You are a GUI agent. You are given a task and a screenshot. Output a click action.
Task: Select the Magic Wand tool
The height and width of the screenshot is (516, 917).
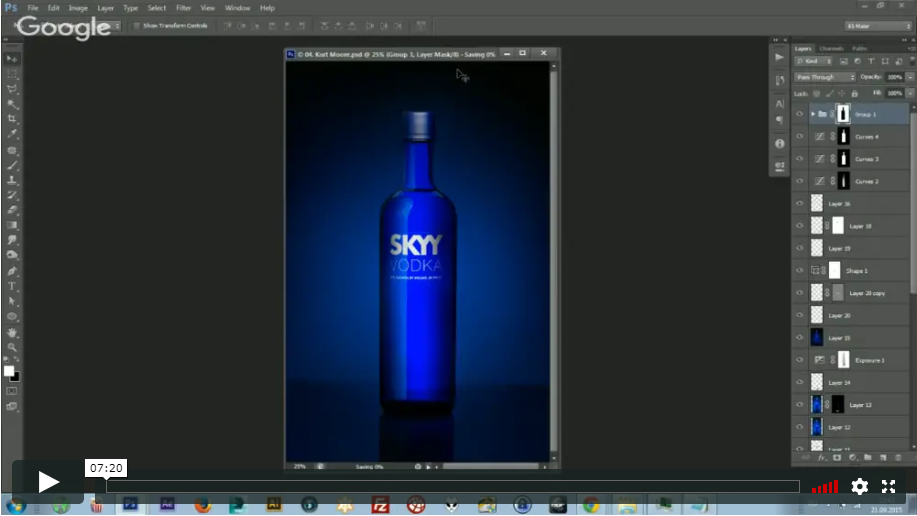(x=12, y=104)
